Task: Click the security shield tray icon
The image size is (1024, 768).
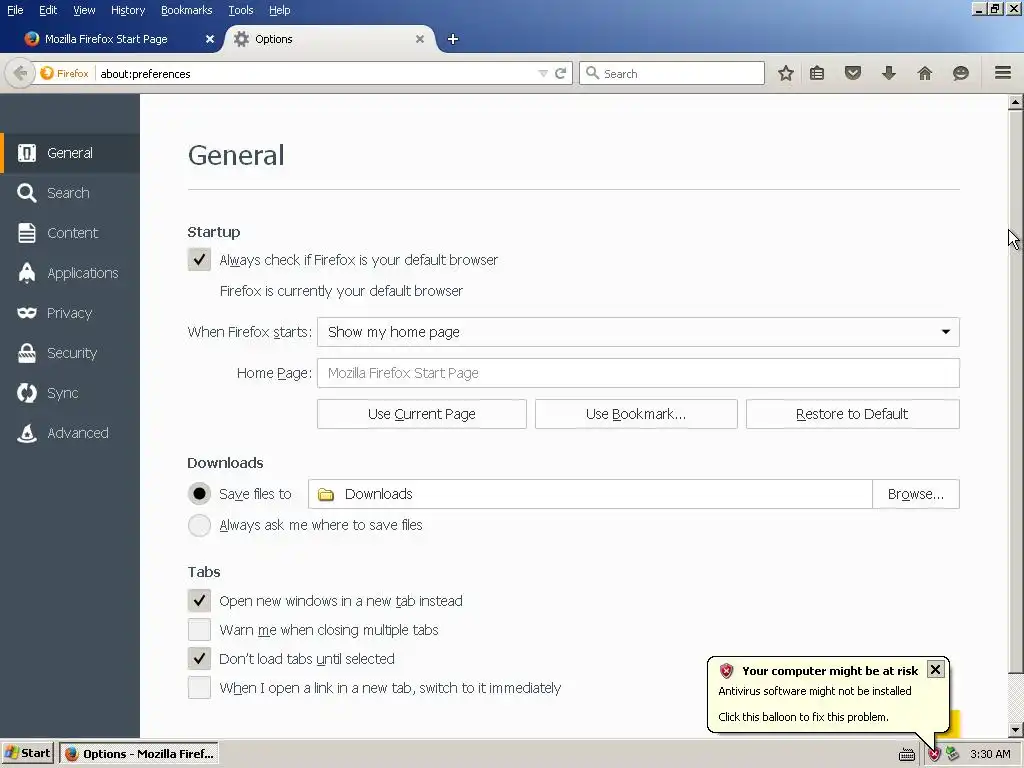Action: pyautogui.click(x=934, y=754)
